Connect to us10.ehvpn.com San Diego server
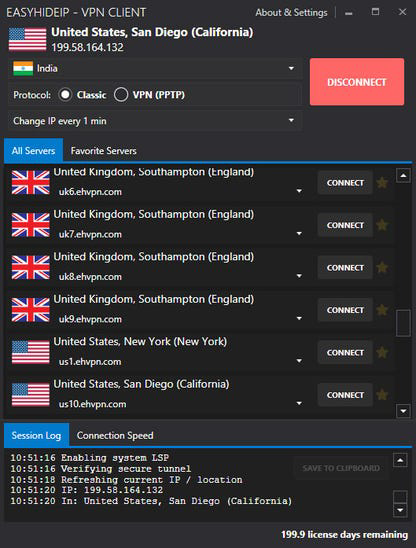Image resolution: width=416 pixels, height=548 pixels. point(345,395)
